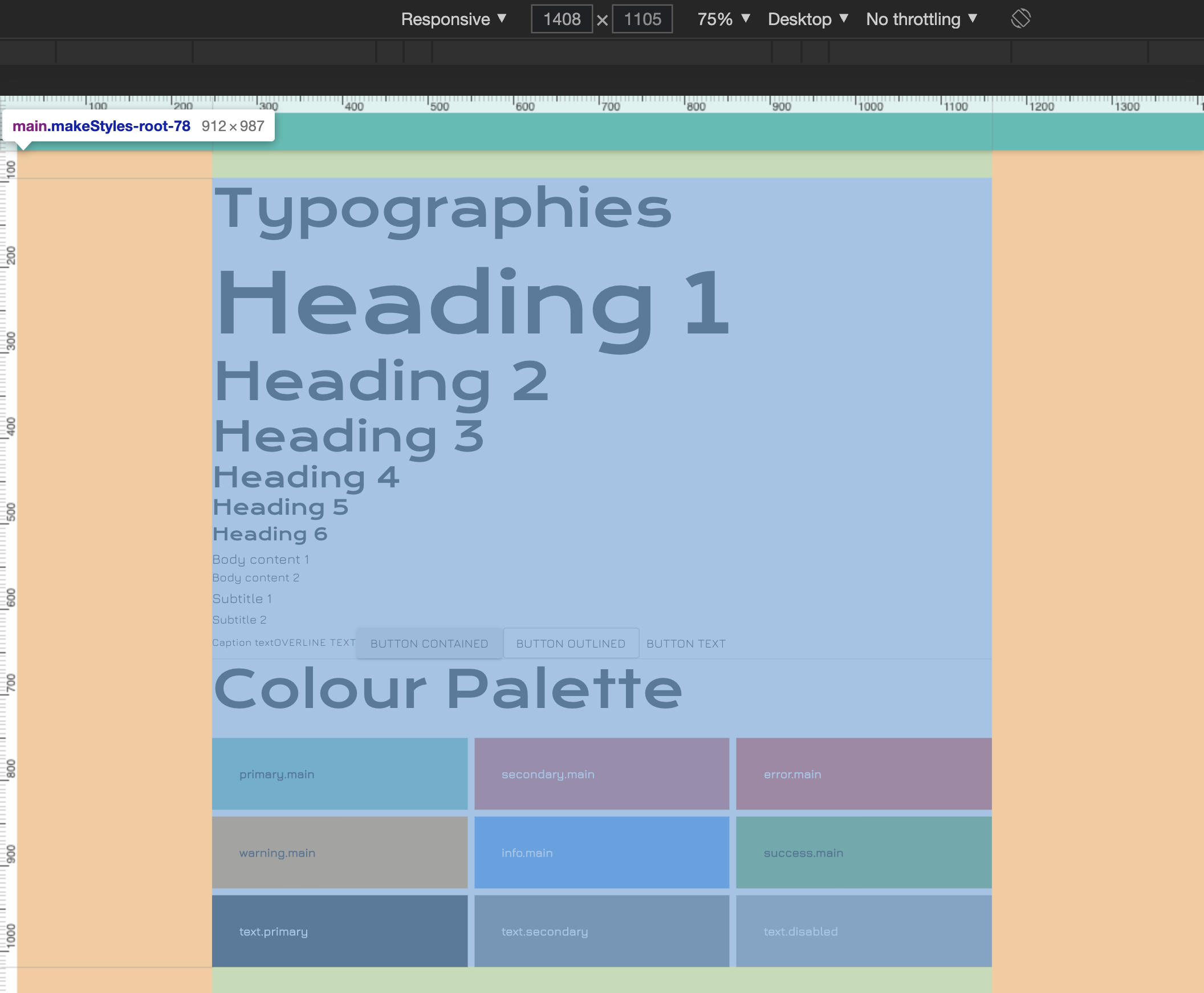Click the BUTTON CONTAINED button

click(429, 644)
